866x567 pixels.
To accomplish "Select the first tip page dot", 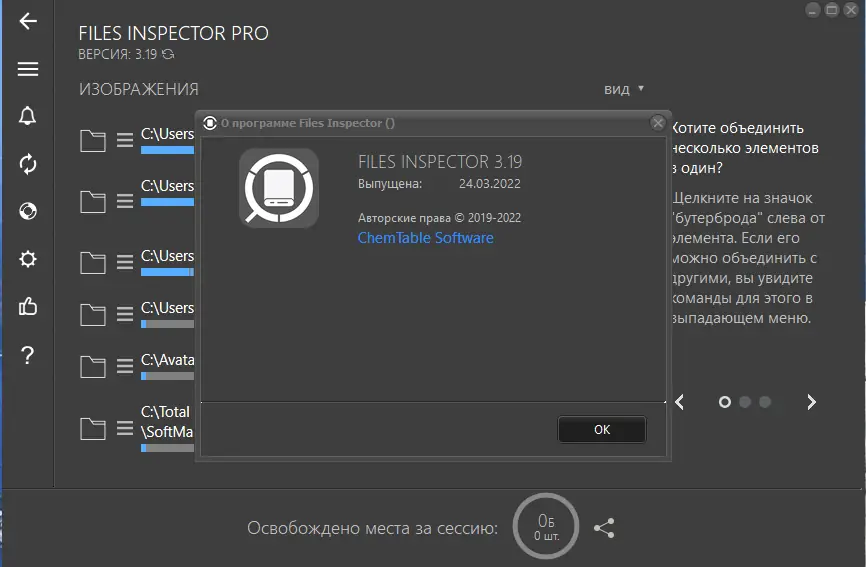I will [x=725, y=402].
